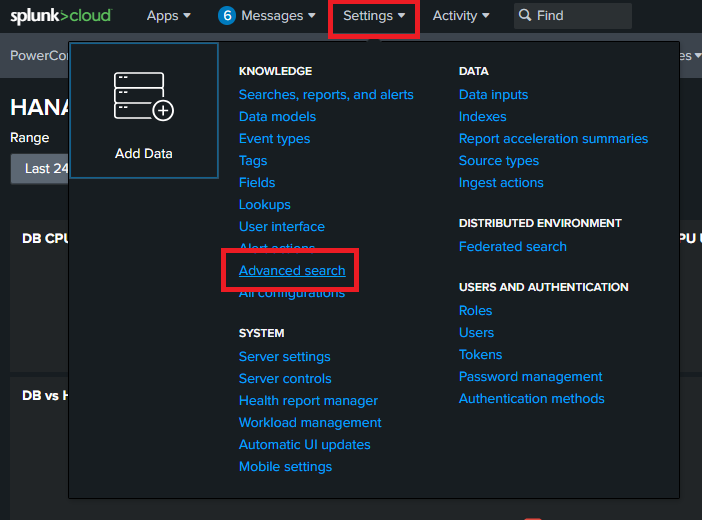Open the Roles management page
702x520 pixels.
point(475,311)
